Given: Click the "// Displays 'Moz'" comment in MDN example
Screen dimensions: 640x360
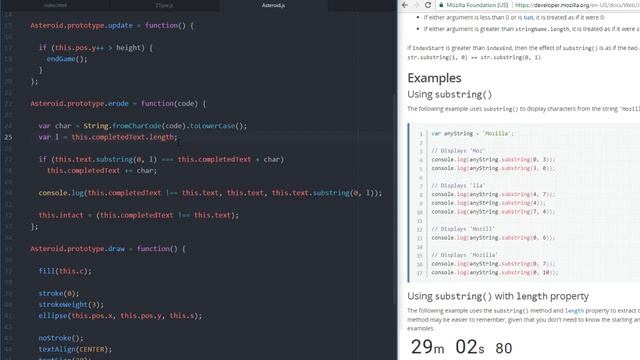Looking at the screenshot, I should pos(458,151).
